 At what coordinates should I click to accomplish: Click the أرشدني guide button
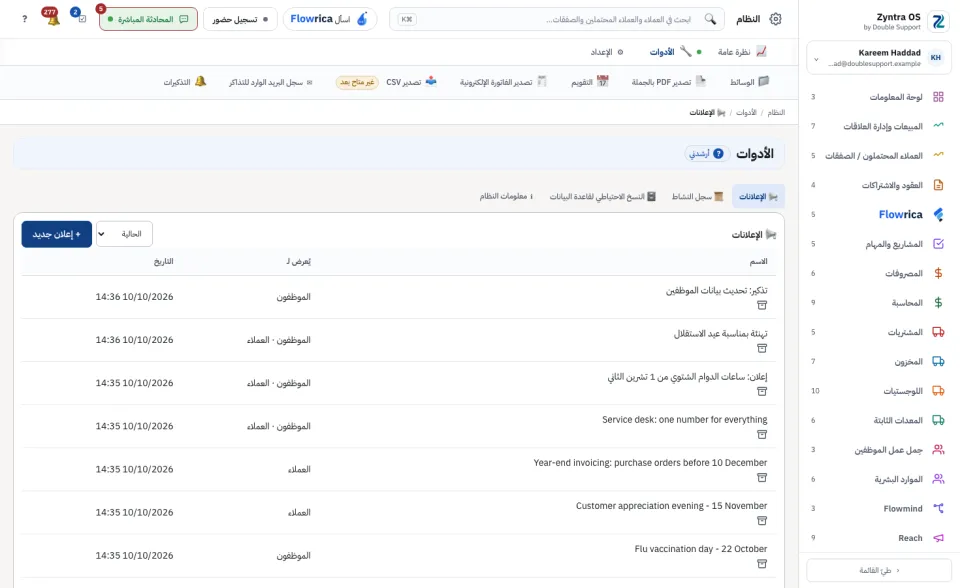(705, 154)
